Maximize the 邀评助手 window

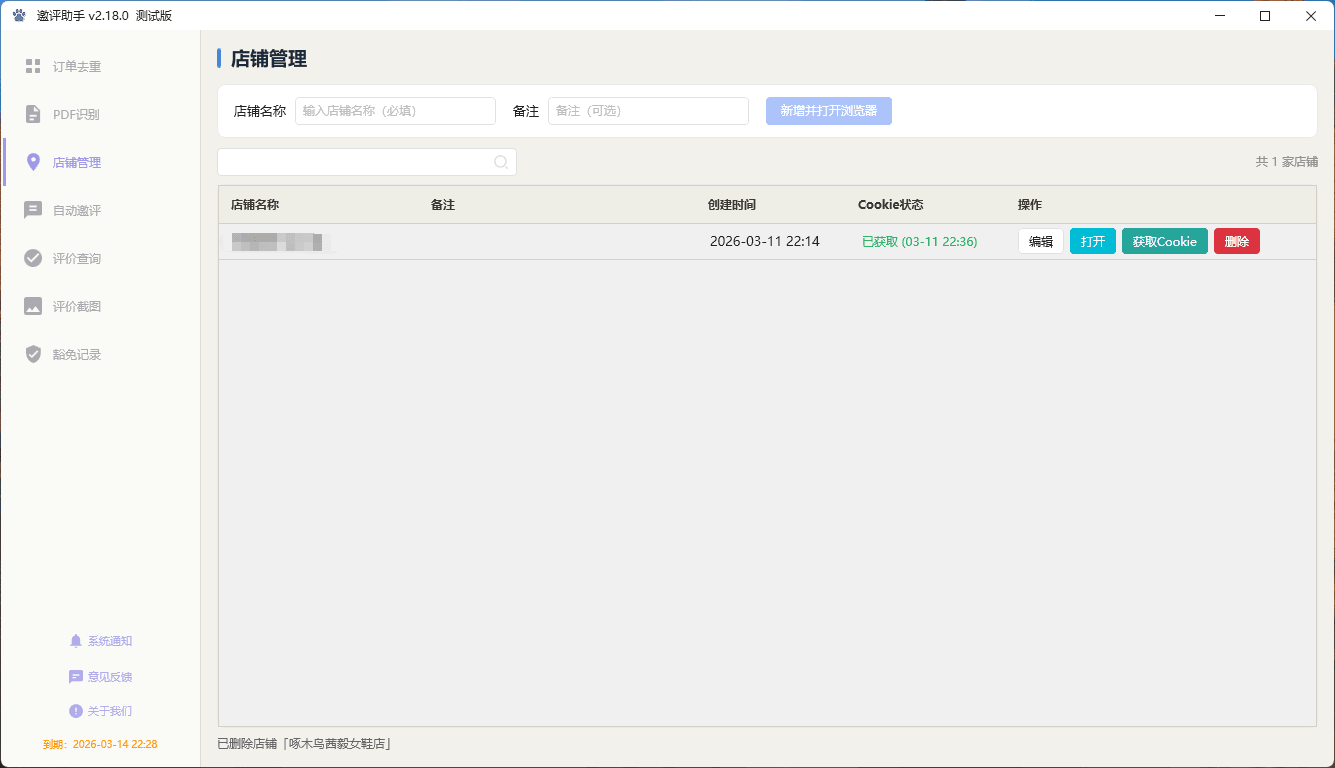point(1265,15)
